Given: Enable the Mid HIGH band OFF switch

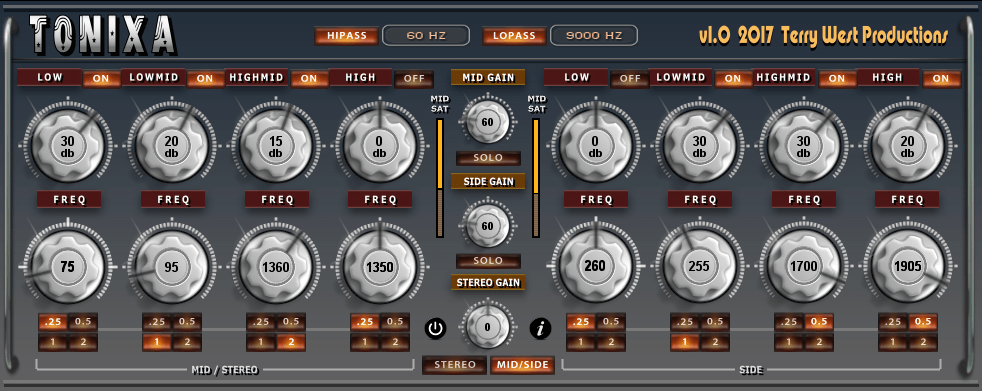Looking at the screenshot, I should [x=413, y=78].
